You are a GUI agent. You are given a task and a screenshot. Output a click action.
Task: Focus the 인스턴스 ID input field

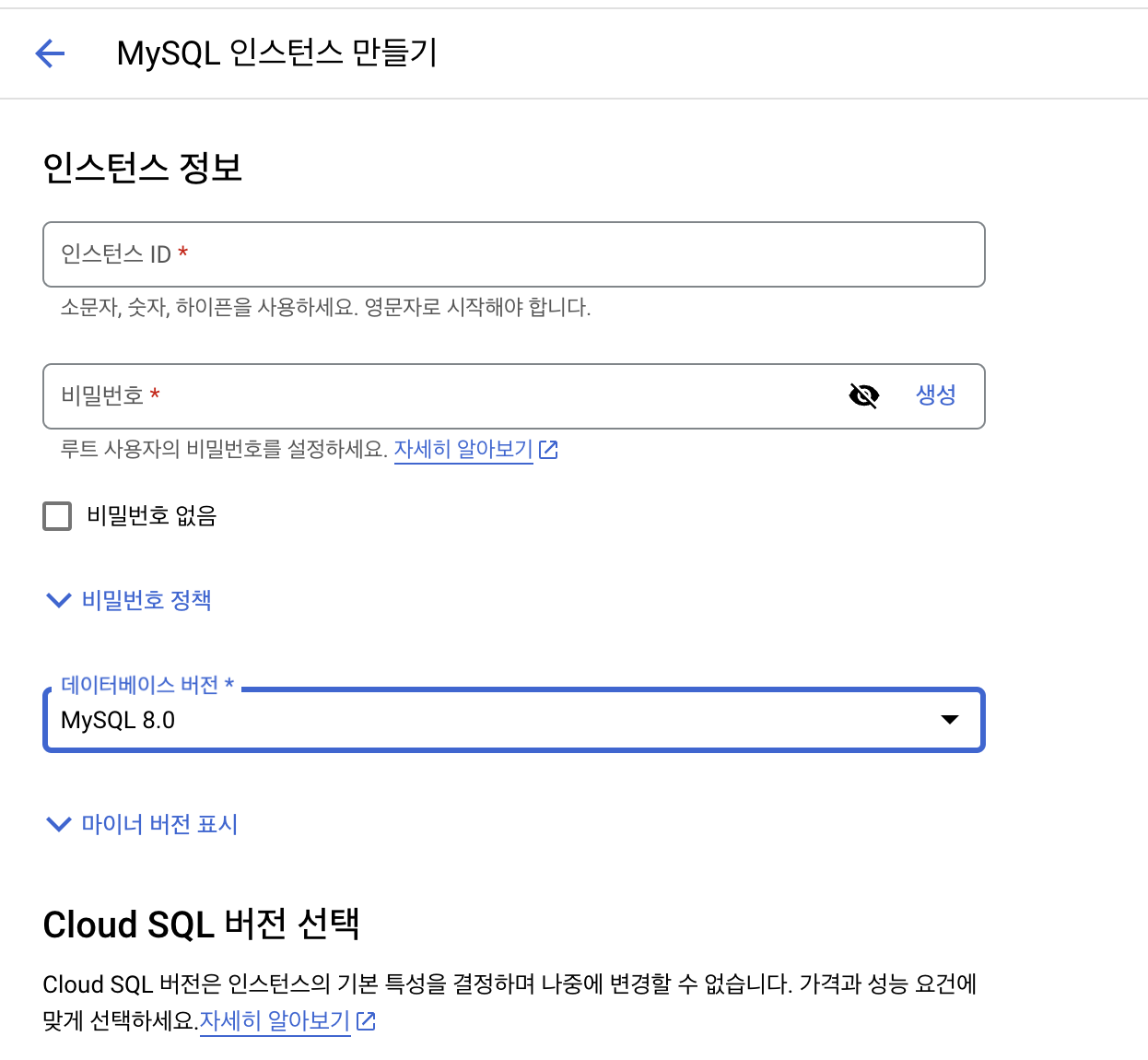click(514, 254)
